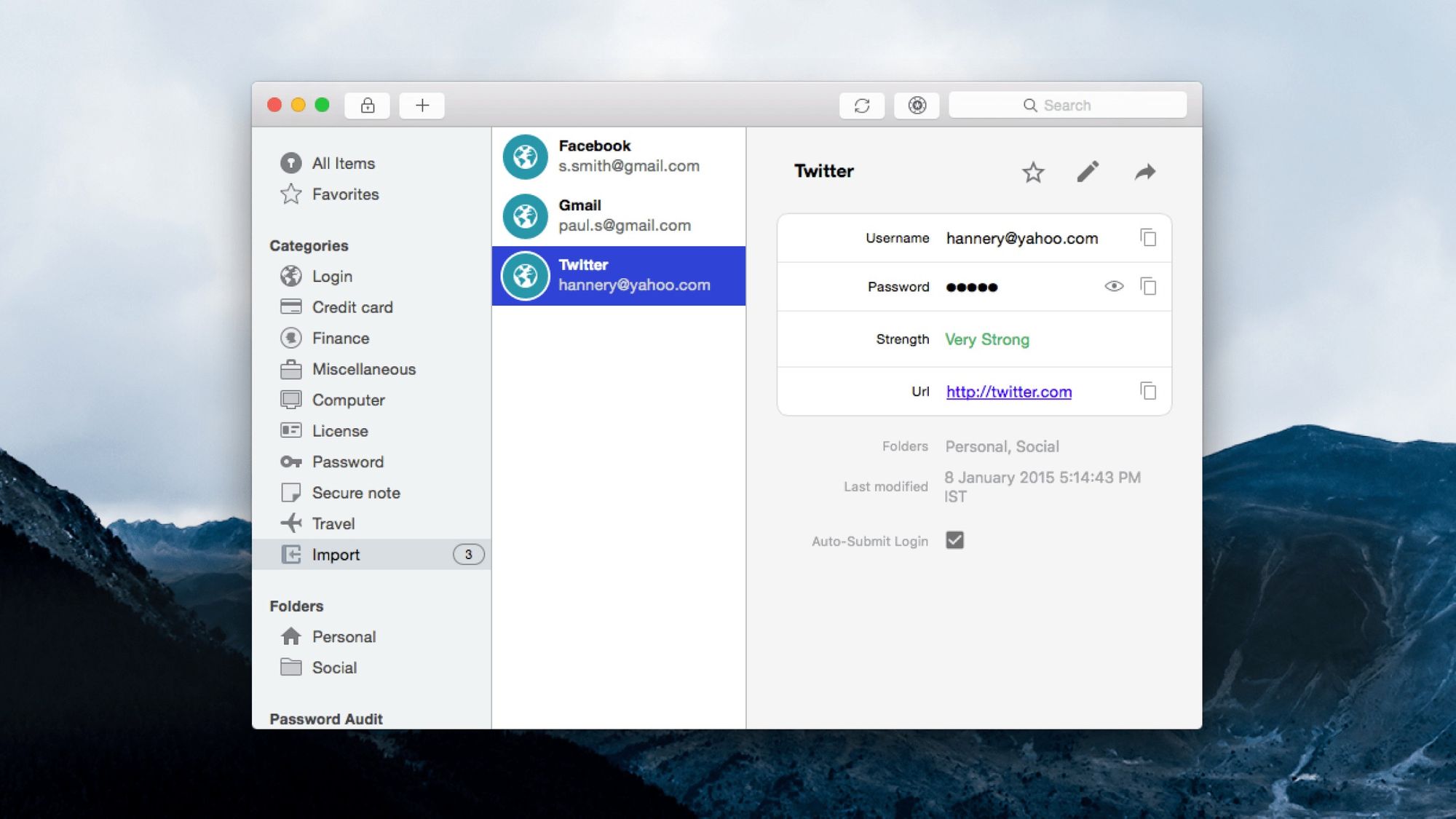Open the Social folder
Screen dimensions: 1456x819
coord(334,668)
